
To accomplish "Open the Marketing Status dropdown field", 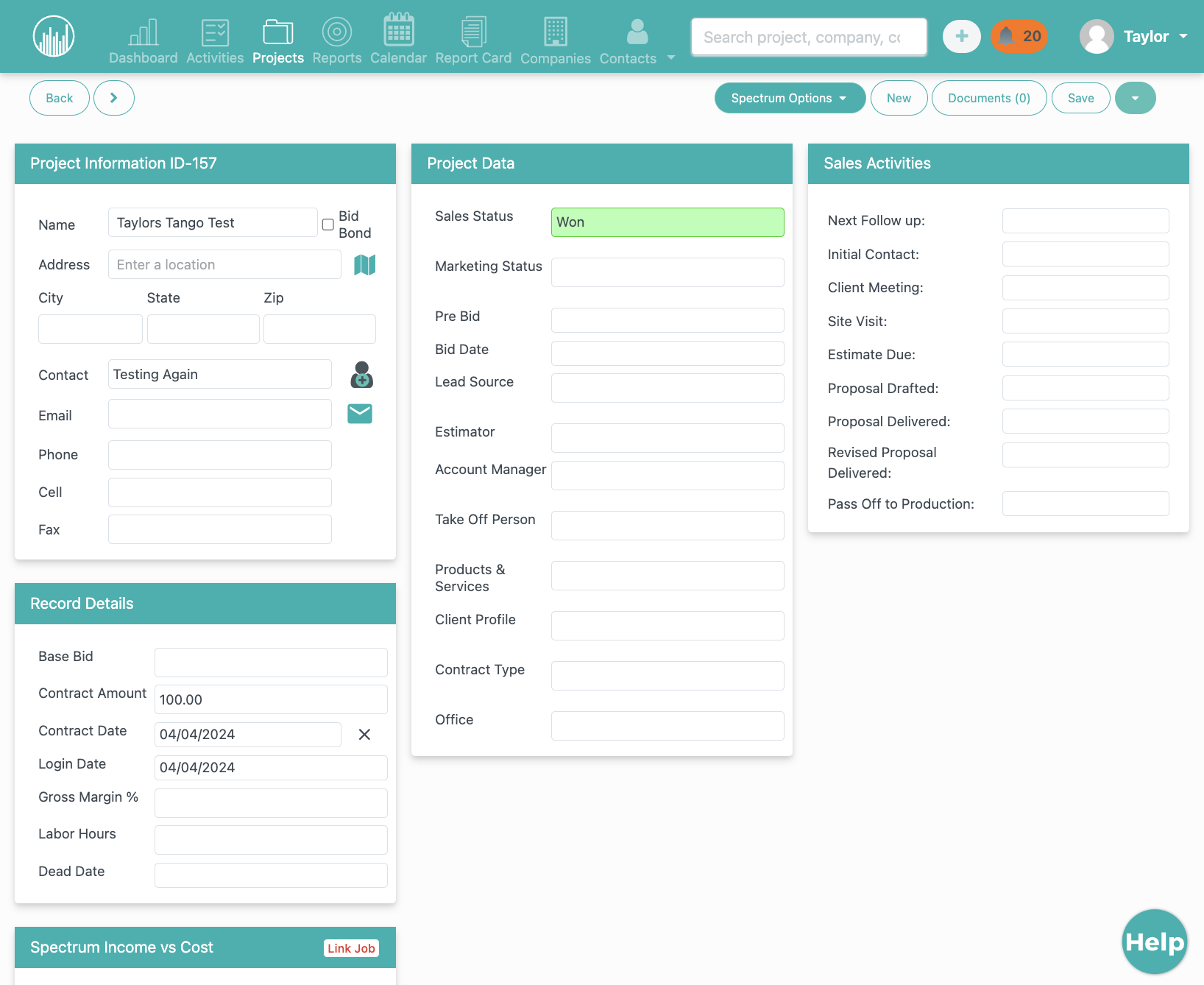I will pos(667,272).
